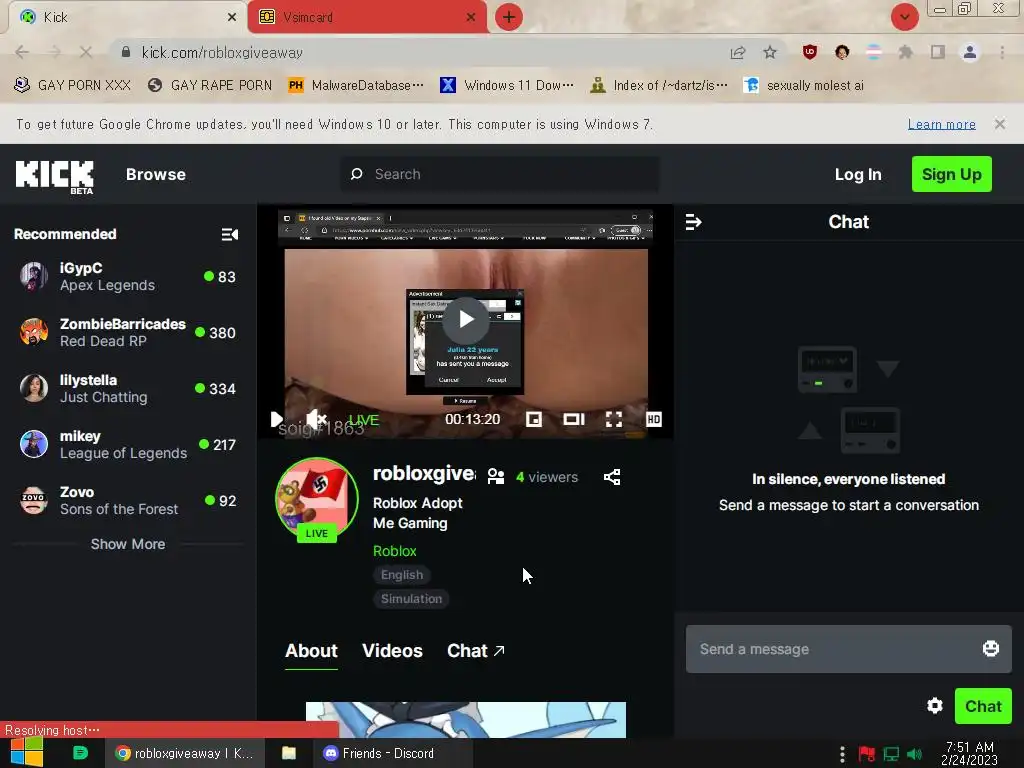Screen dimensions: 1024x768
Task: Click the Kick logo in the header
Action: pos(55,176)
